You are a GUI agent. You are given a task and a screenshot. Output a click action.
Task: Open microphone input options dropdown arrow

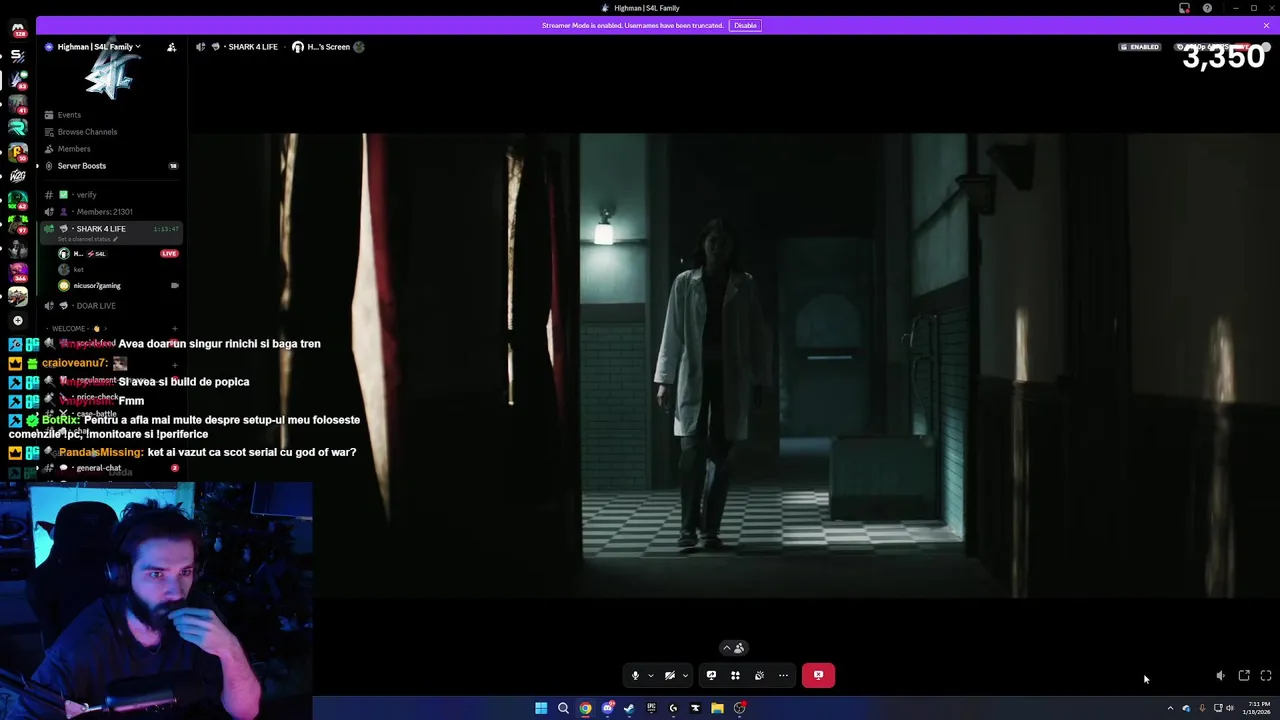click(x=650, y=675)
